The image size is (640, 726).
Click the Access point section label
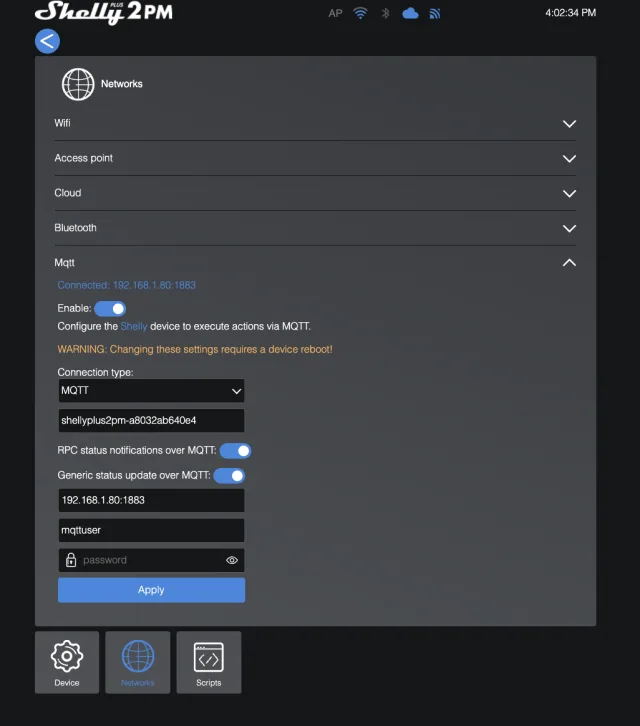(x=83, y=158)
